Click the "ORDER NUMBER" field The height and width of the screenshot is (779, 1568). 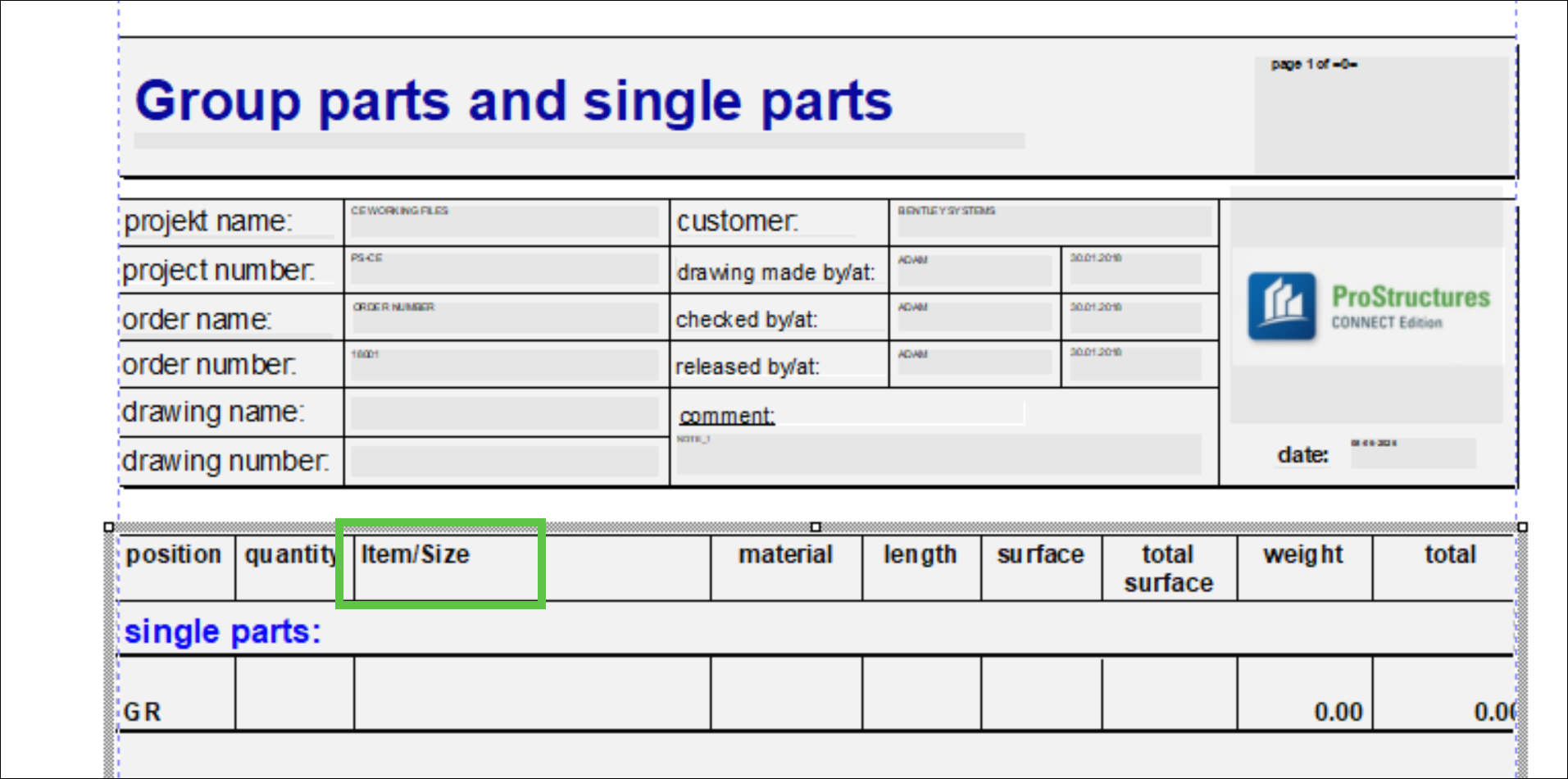click(504, 317)
